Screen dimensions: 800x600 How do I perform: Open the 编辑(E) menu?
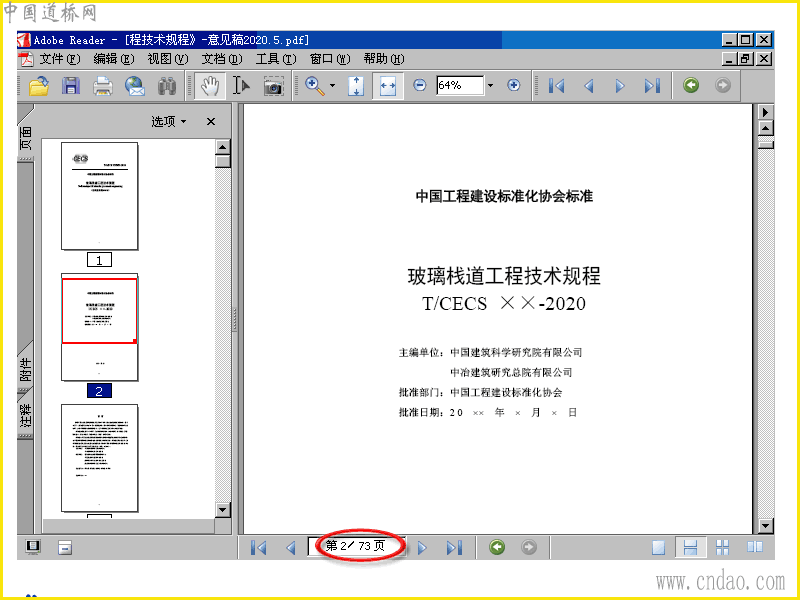[x=114, y=59]
